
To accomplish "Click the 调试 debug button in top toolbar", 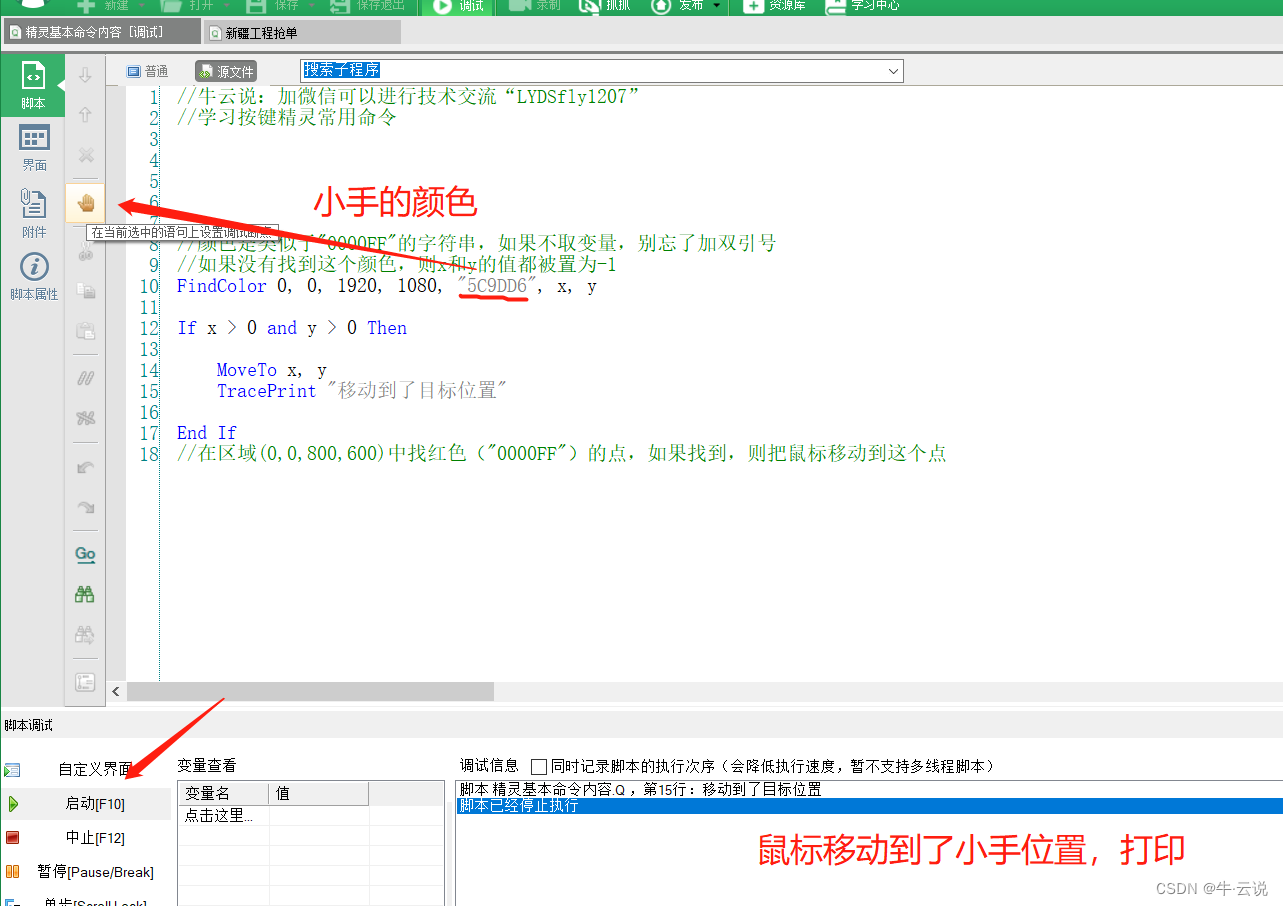I will pos(456,6).
